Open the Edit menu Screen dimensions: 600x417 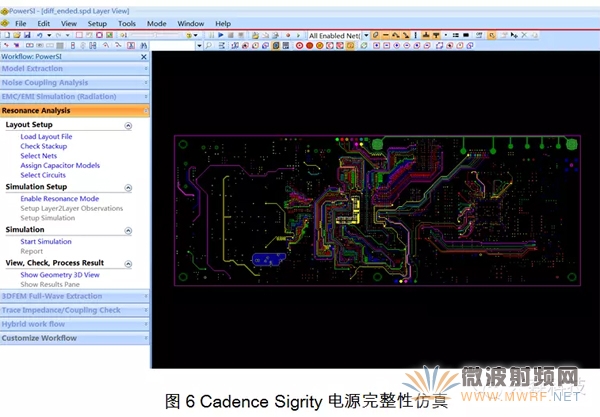(44, 23)
